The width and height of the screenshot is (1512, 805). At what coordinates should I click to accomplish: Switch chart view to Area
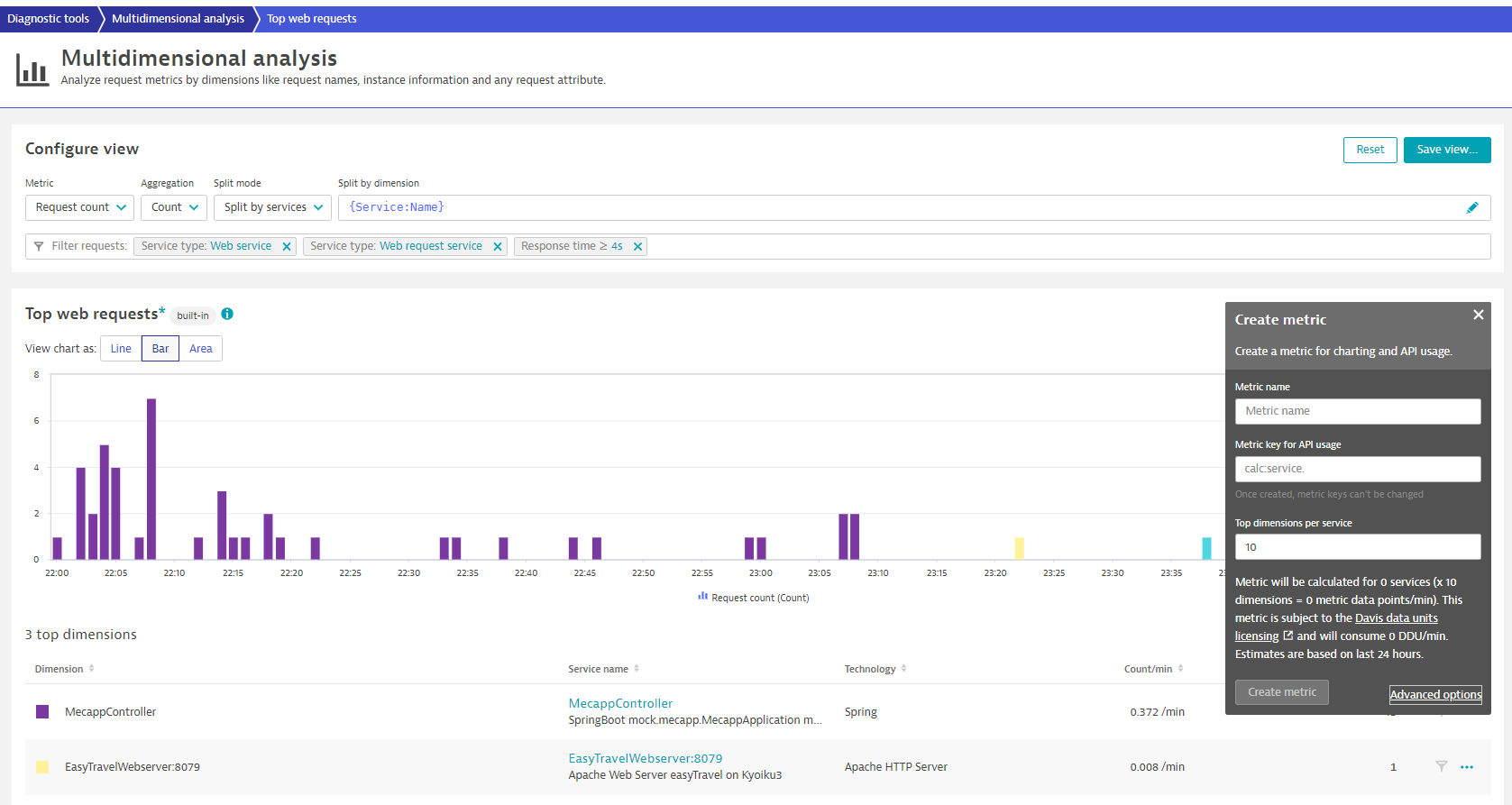click(x=200, y=349)
